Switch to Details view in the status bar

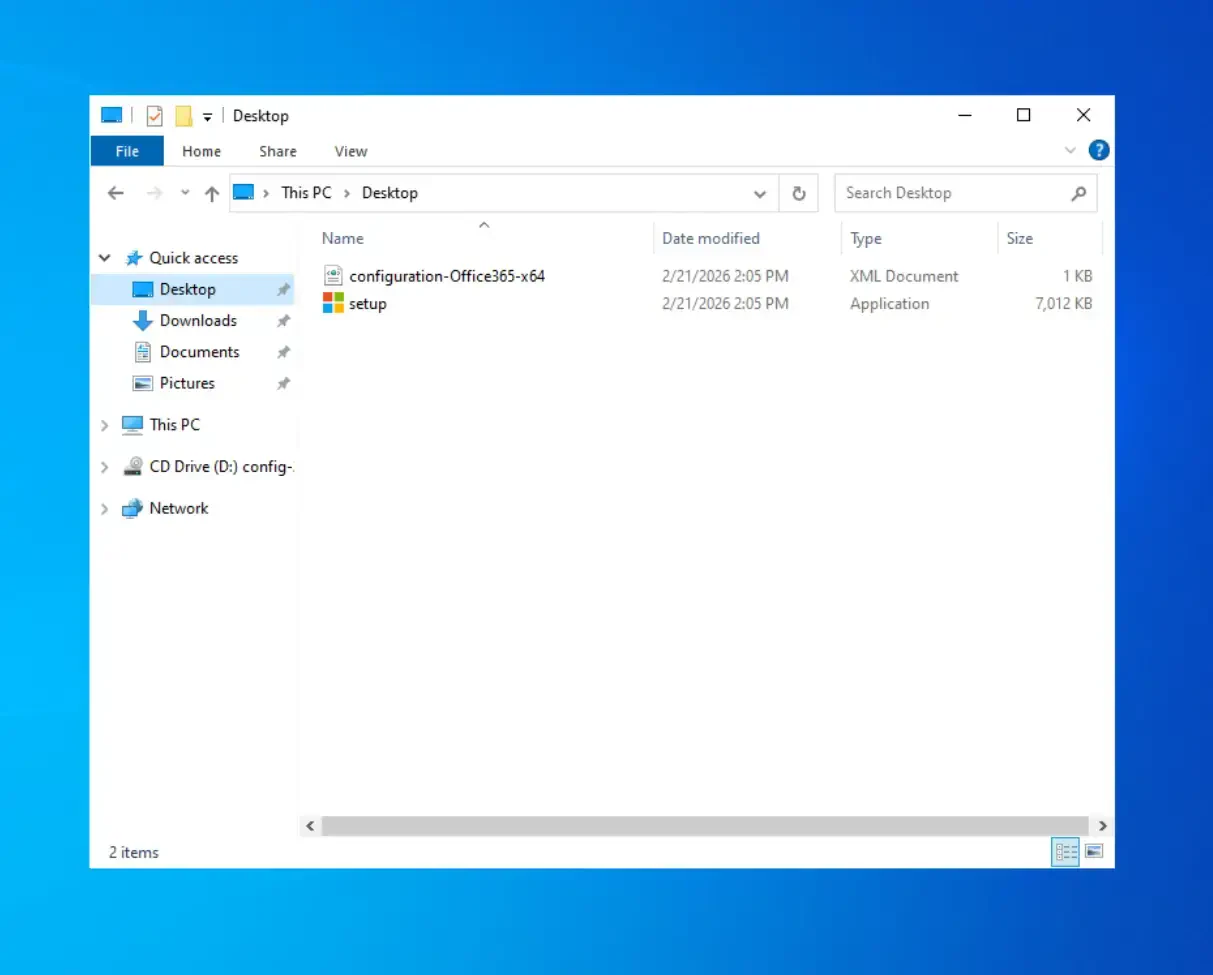(x=1065, y=851)
